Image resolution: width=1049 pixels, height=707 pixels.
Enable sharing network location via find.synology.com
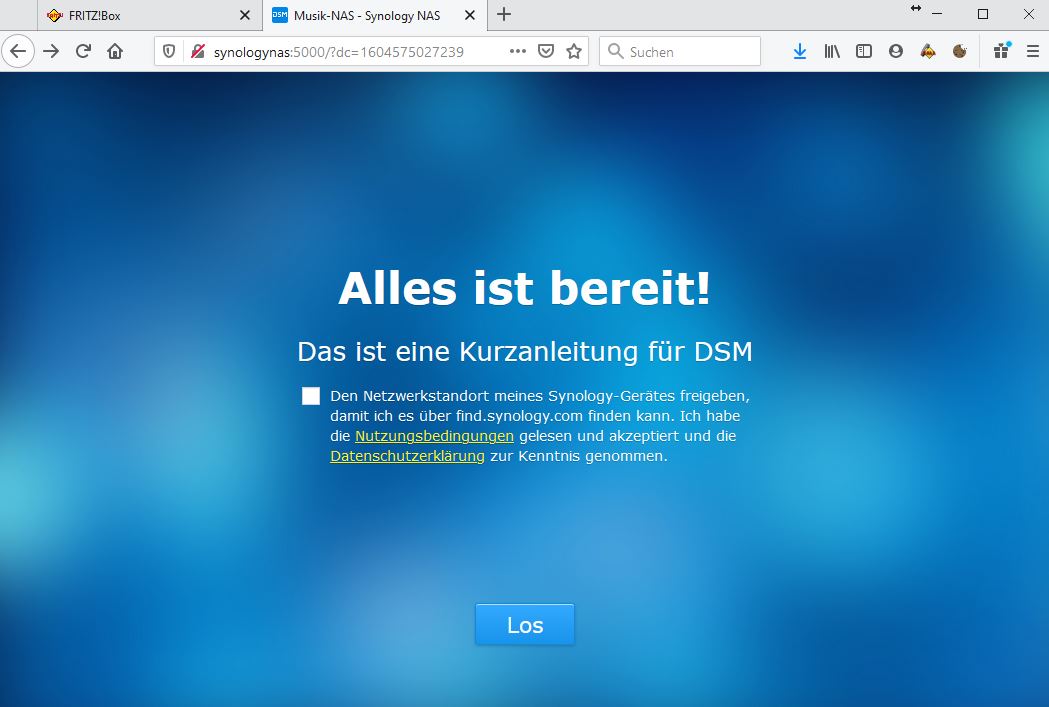tap(310, 396)
